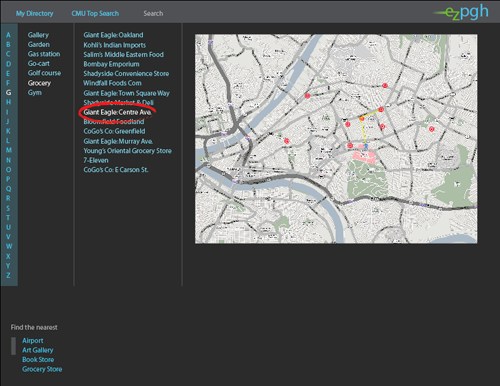Jump to letter K in alphabet index
The width and height of the screenshot is (500, 386).
coord(8,131)
